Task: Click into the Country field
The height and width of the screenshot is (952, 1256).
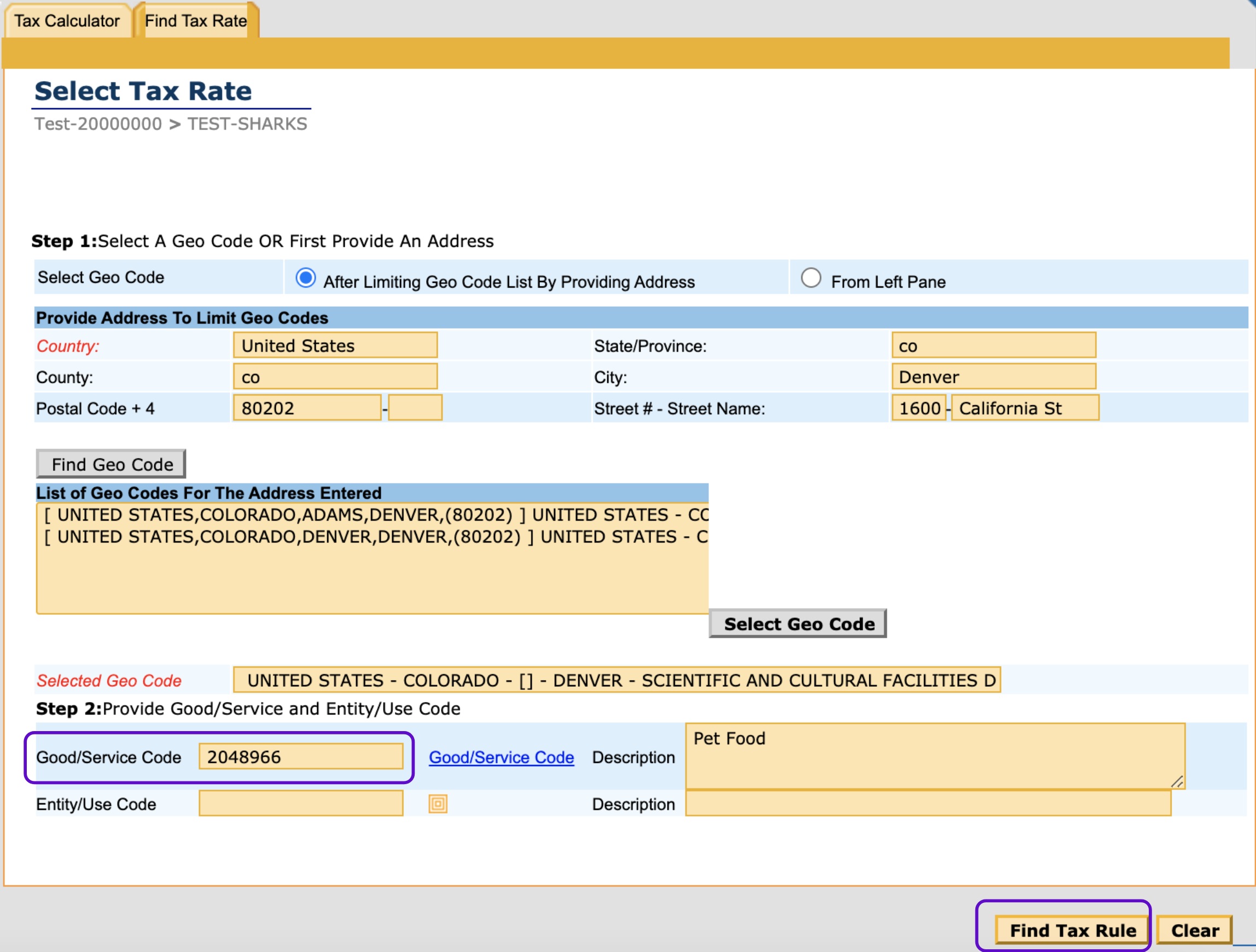Action: 335,345
